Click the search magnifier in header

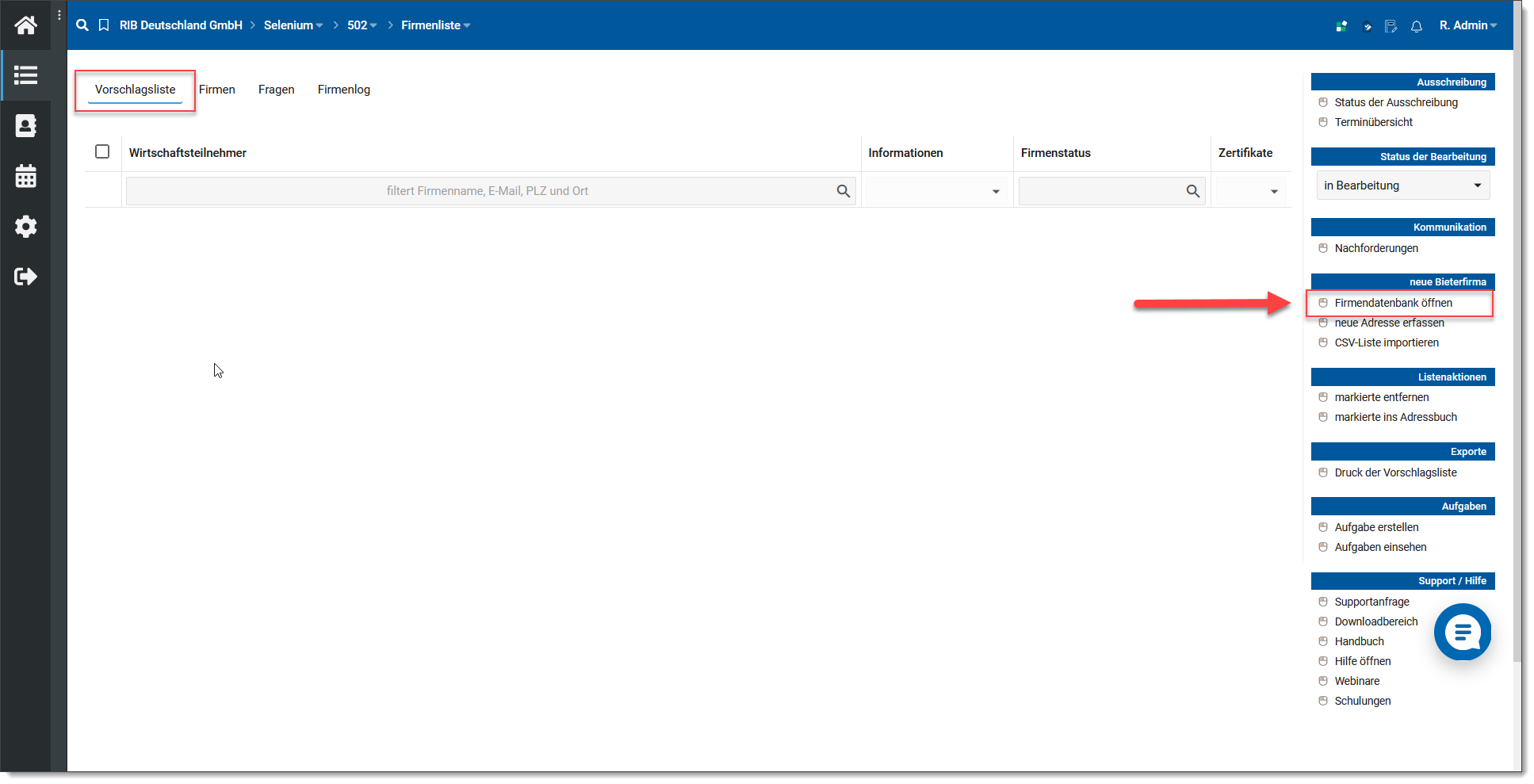click(82, 25)
